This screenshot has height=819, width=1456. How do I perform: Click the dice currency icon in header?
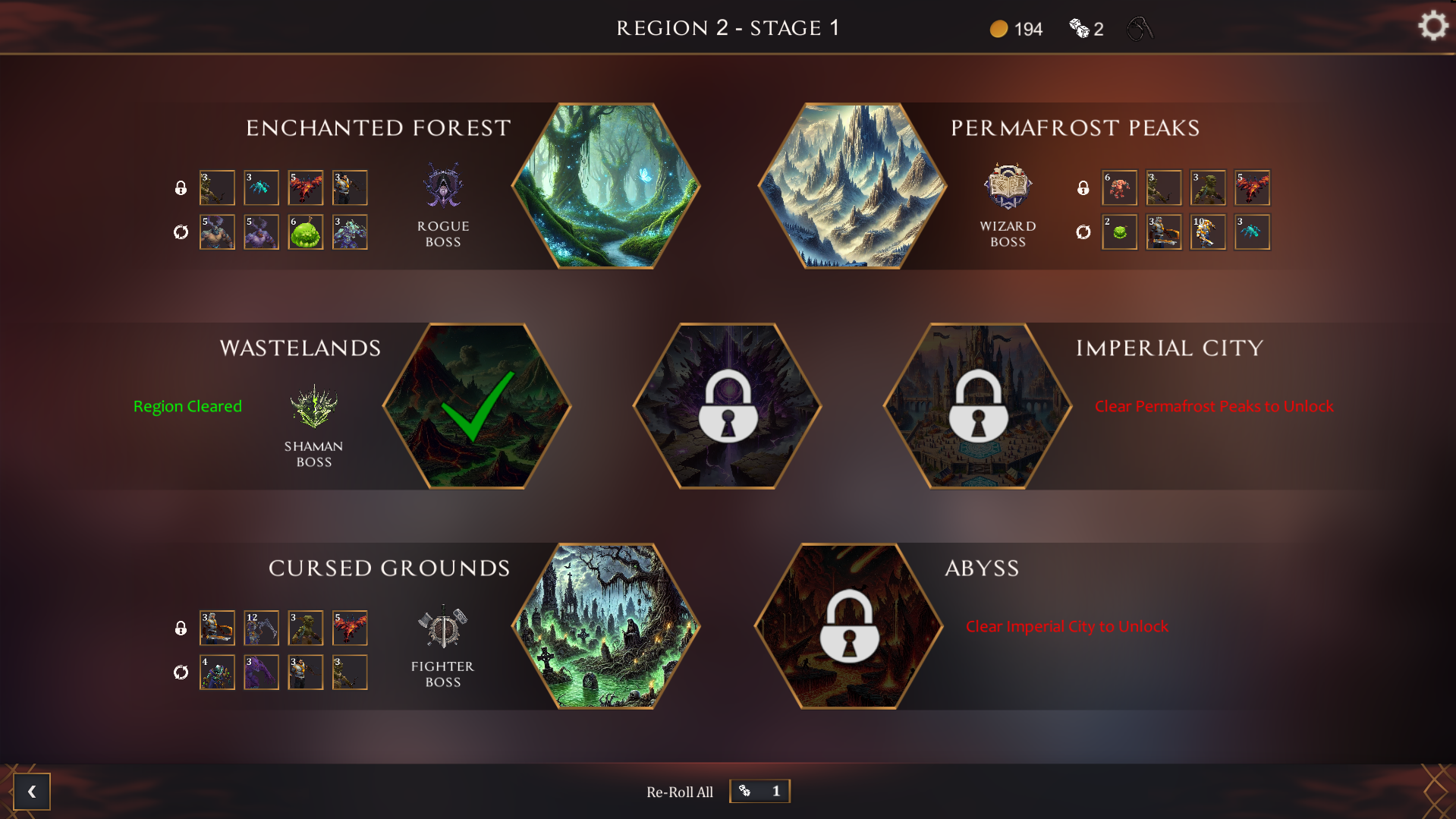click(1079, 29)
